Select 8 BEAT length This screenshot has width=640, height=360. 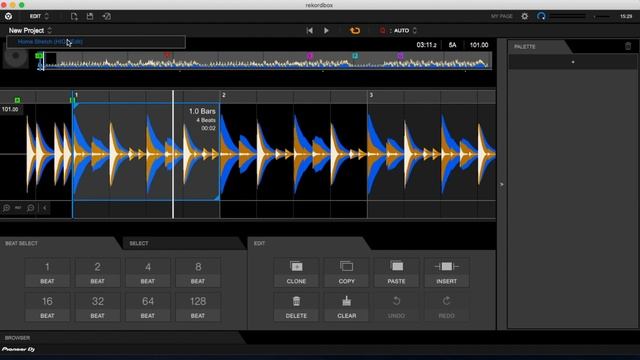coord(198,272)
